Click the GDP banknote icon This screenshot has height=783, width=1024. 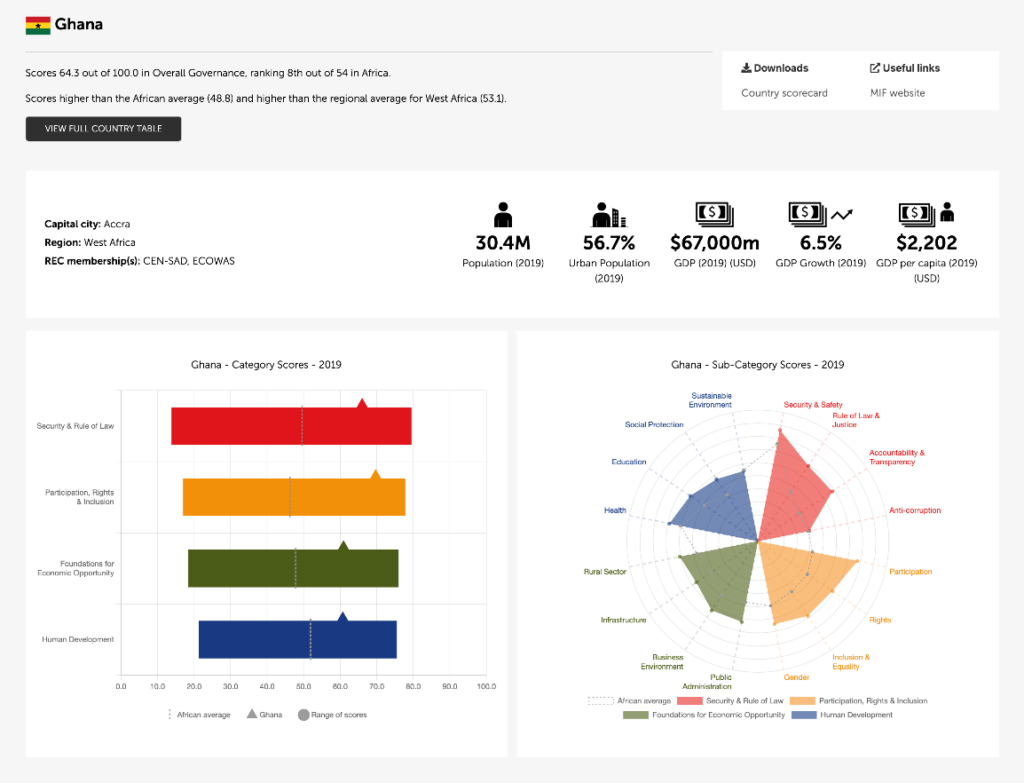click(714, 214)
